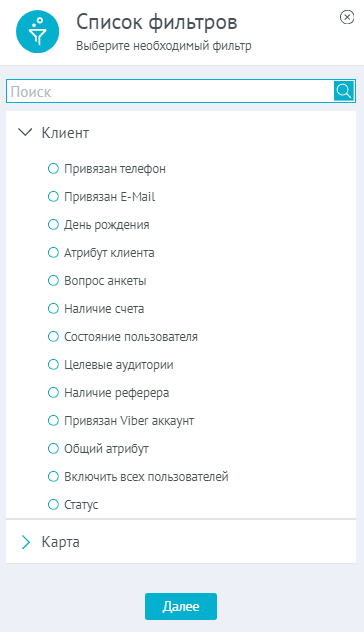Collapse the Клиент section
This screenshot has width=364, height=632.
(25, 132)
